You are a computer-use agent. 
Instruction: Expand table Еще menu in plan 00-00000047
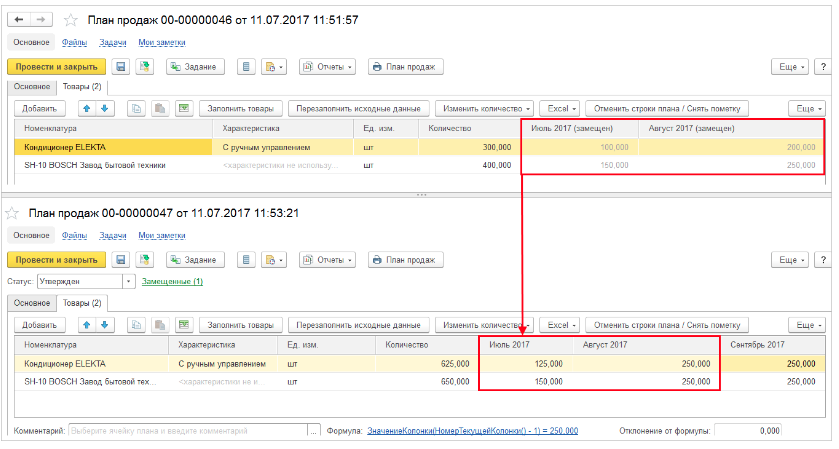(807, 325)
